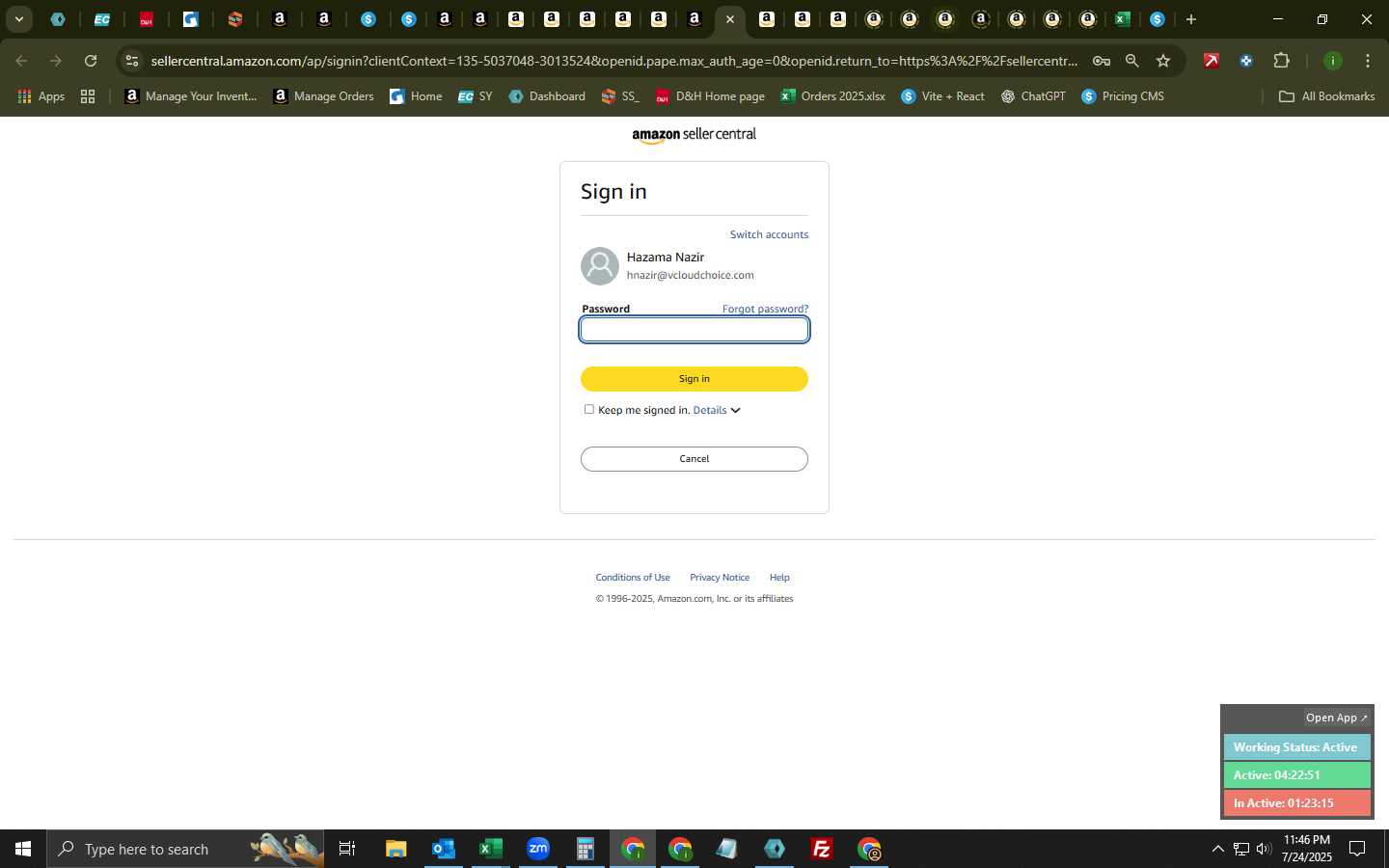Open the Manage Orders bookmark
The width and height of the screenshot is (1389, 868).
click(x=323, y=96)
